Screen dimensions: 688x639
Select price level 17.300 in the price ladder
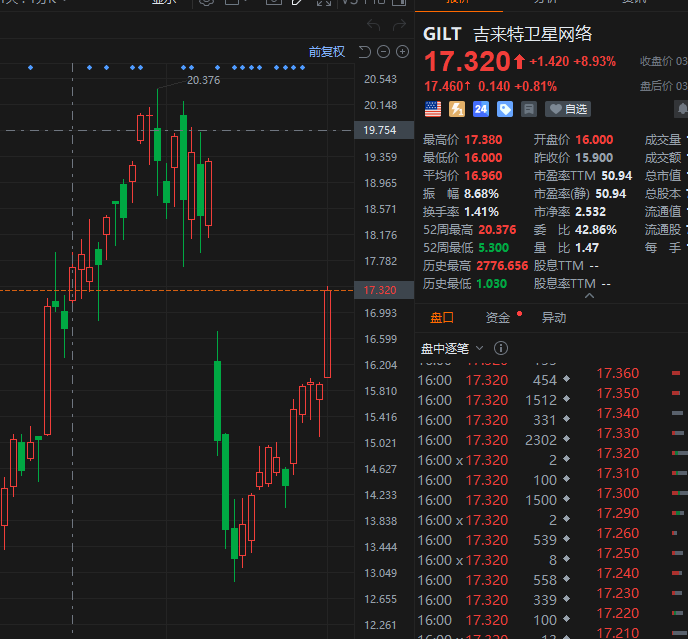[618, 493]
